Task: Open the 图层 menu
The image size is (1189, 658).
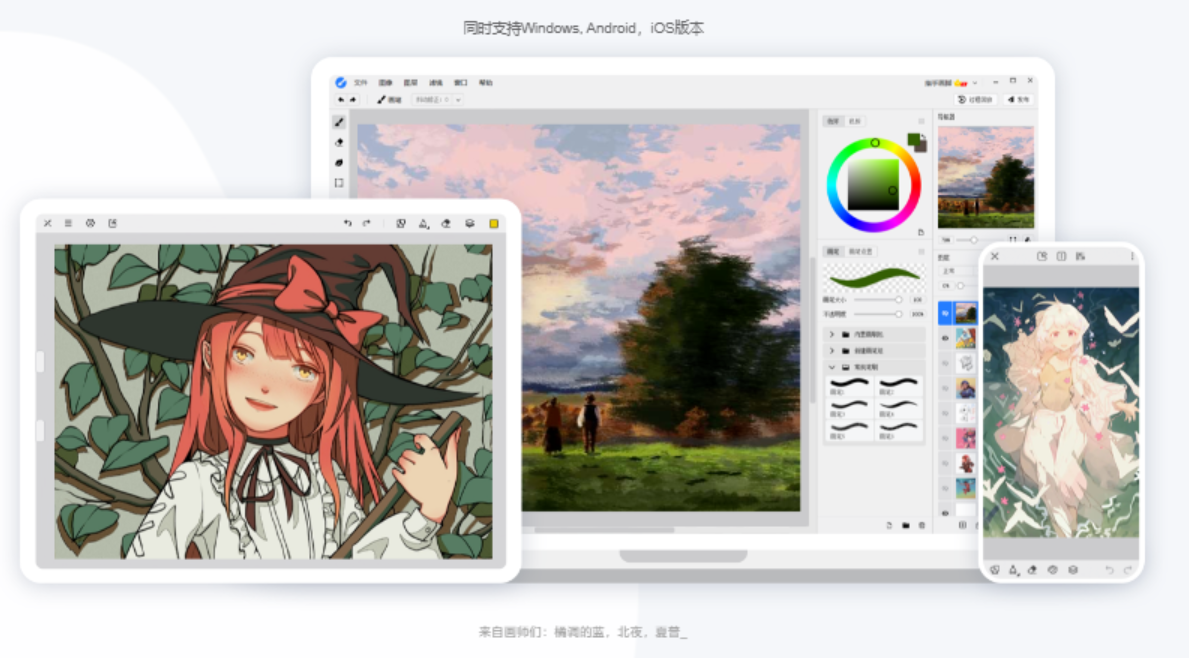Action: coord(411,83)
